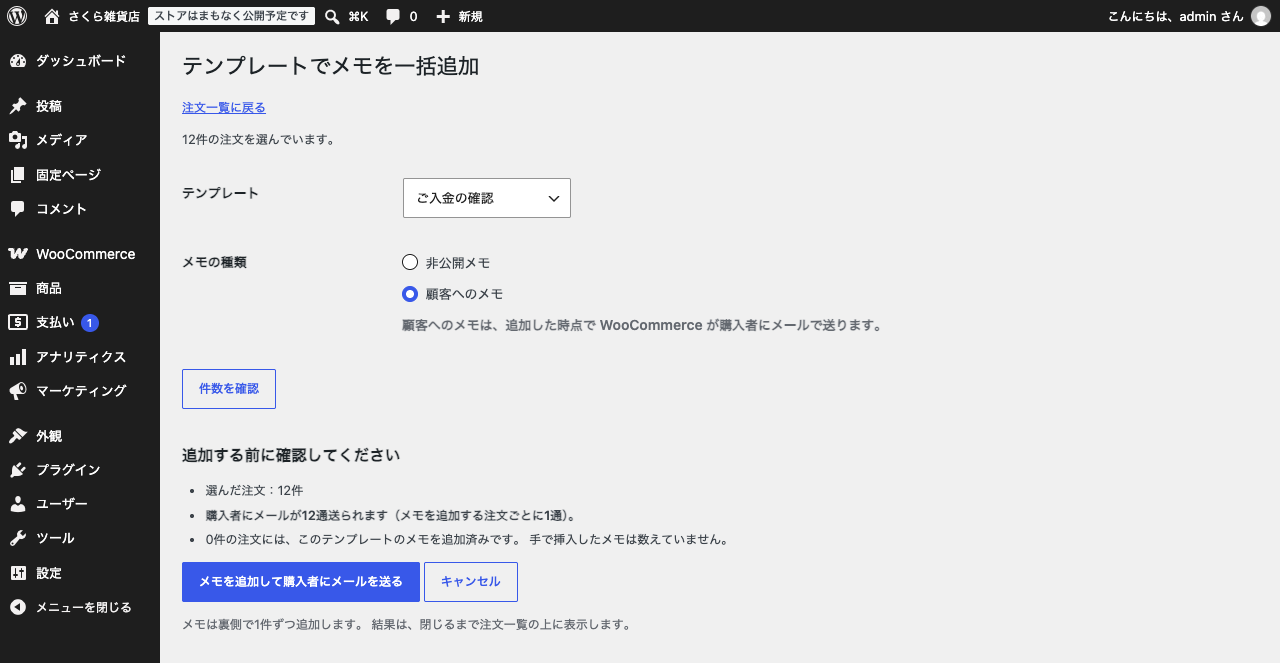This screenshot has width=1280, height=663.
Task: Click the メモの種類 field label
Action: click(x=214, y=262)
